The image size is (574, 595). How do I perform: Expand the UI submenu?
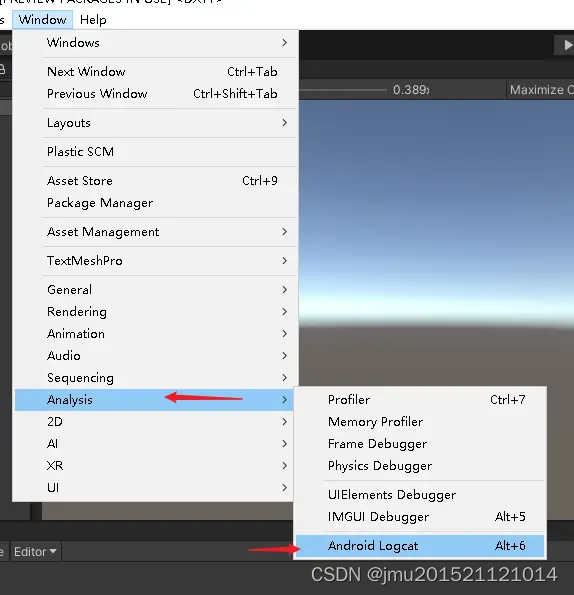point(154,488)
